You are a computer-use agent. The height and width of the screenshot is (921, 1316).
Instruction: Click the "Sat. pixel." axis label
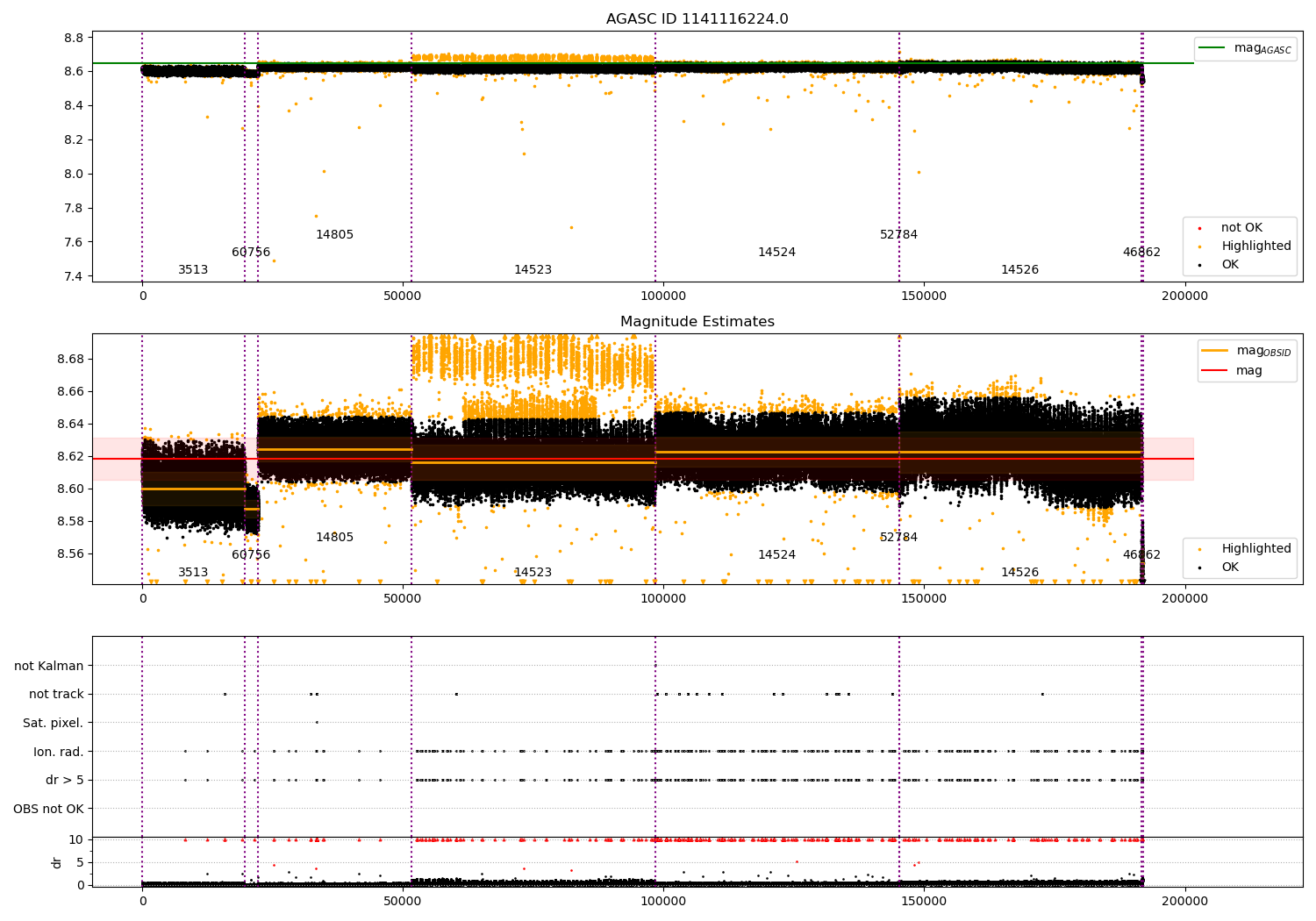(x=54, y=723)
